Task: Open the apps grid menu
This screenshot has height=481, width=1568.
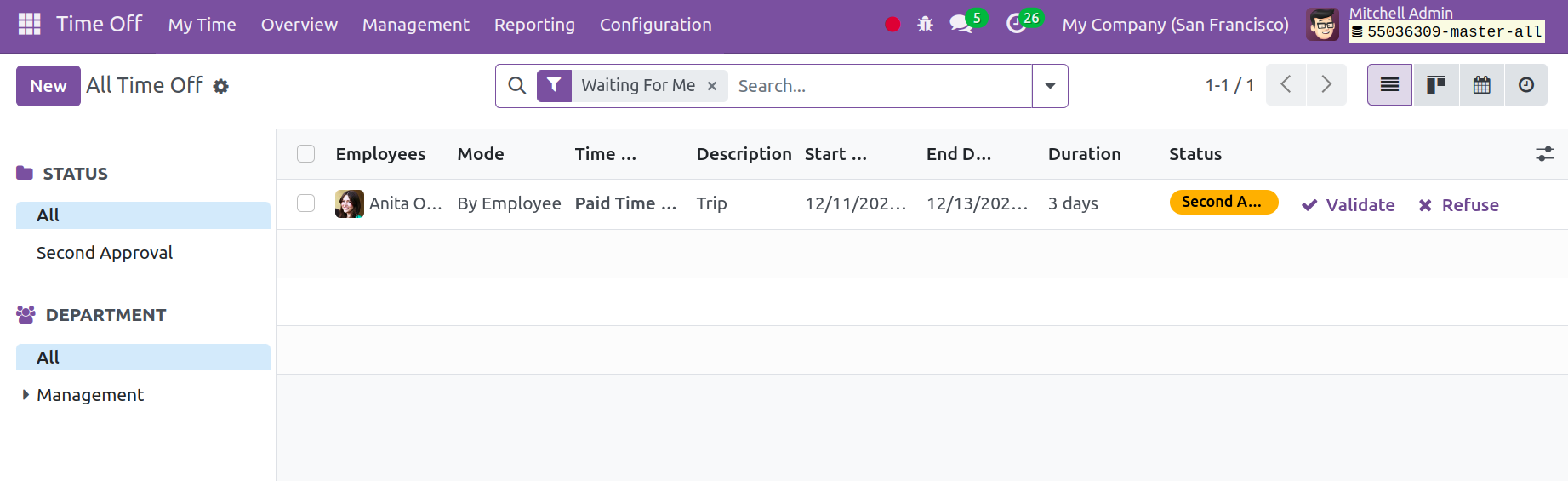Action: (29, 24)
